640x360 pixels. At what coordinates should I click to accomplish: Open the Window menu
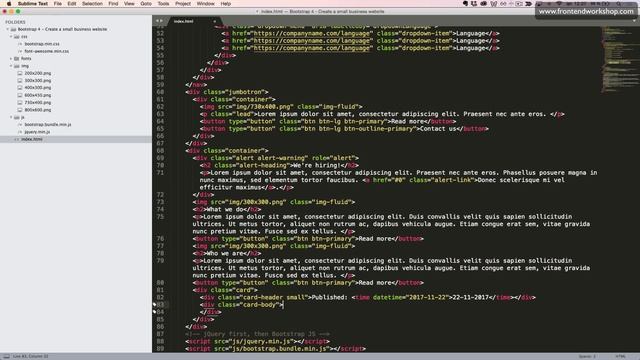pyautogui.click(x=205, y=4)
